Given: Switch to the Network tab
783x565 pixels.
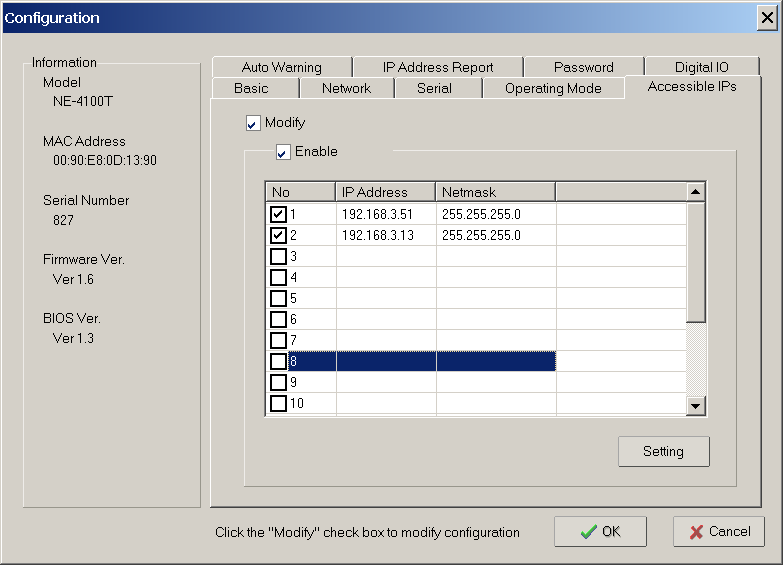Looking at the screenshot, I should click(347, 88).
